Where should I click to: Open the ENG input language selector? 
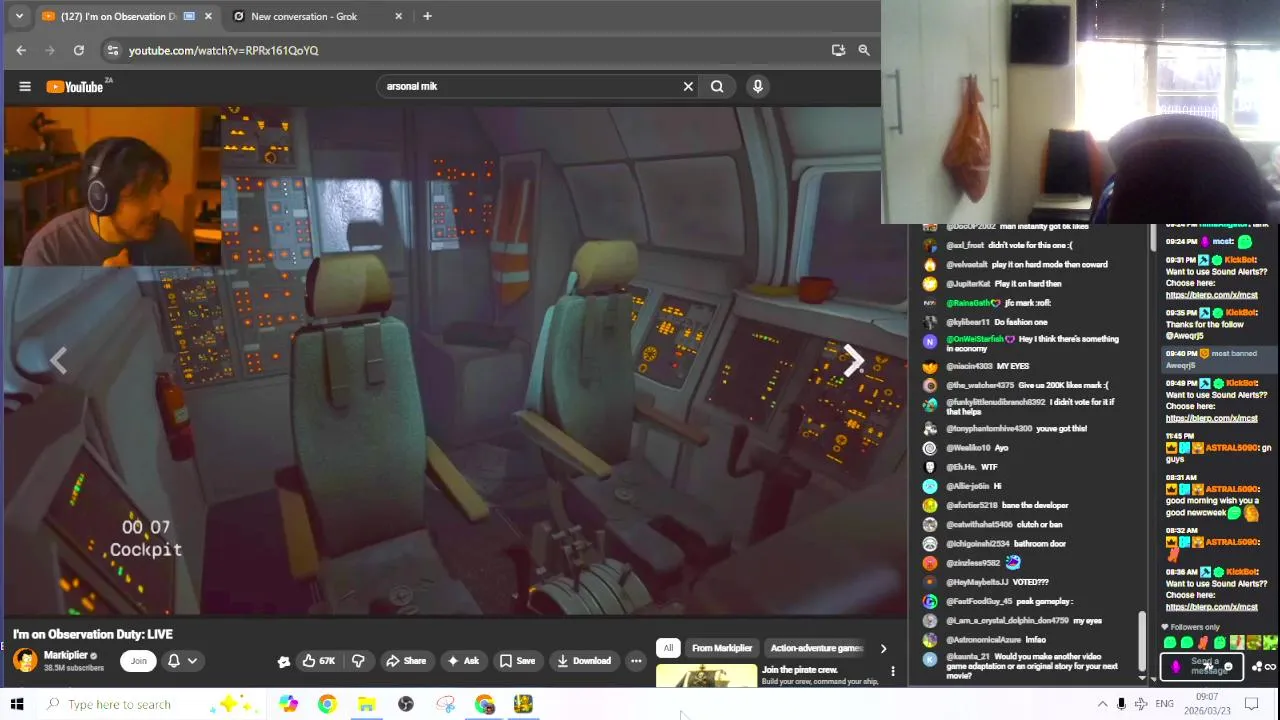(x=1164, y=704)
